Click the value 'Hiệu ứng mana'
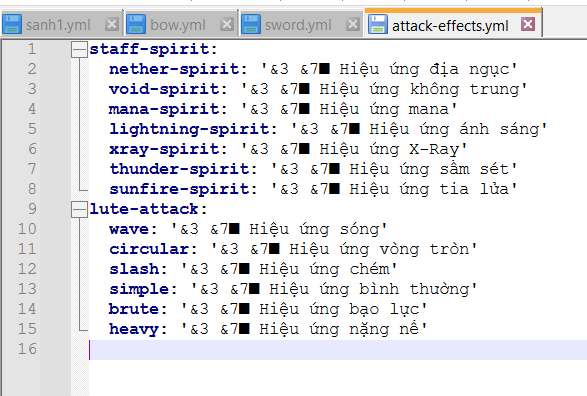 pyautogui.click(x=384, y=110)
